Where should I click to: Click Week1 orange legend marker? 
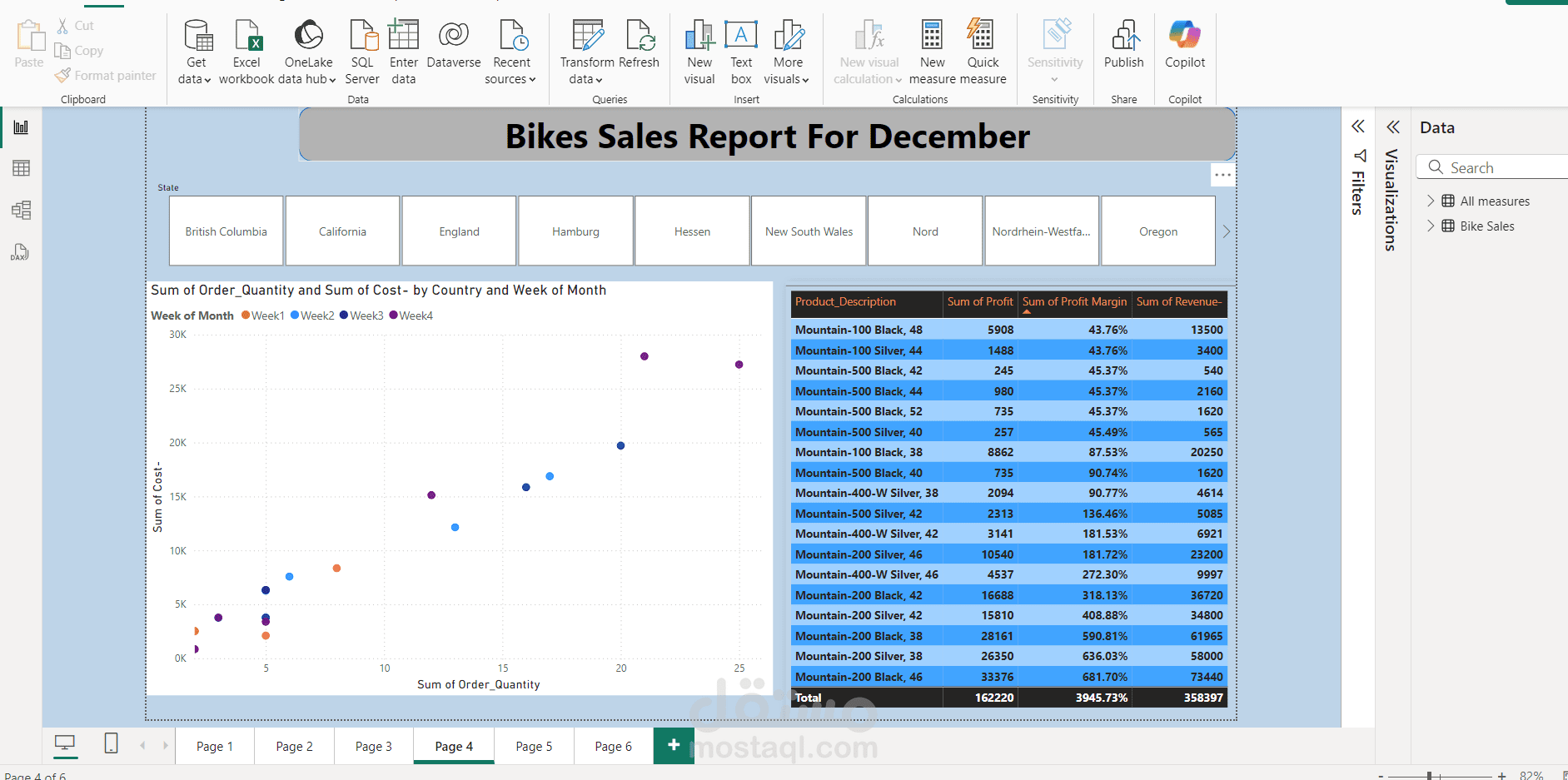(246, 315)
